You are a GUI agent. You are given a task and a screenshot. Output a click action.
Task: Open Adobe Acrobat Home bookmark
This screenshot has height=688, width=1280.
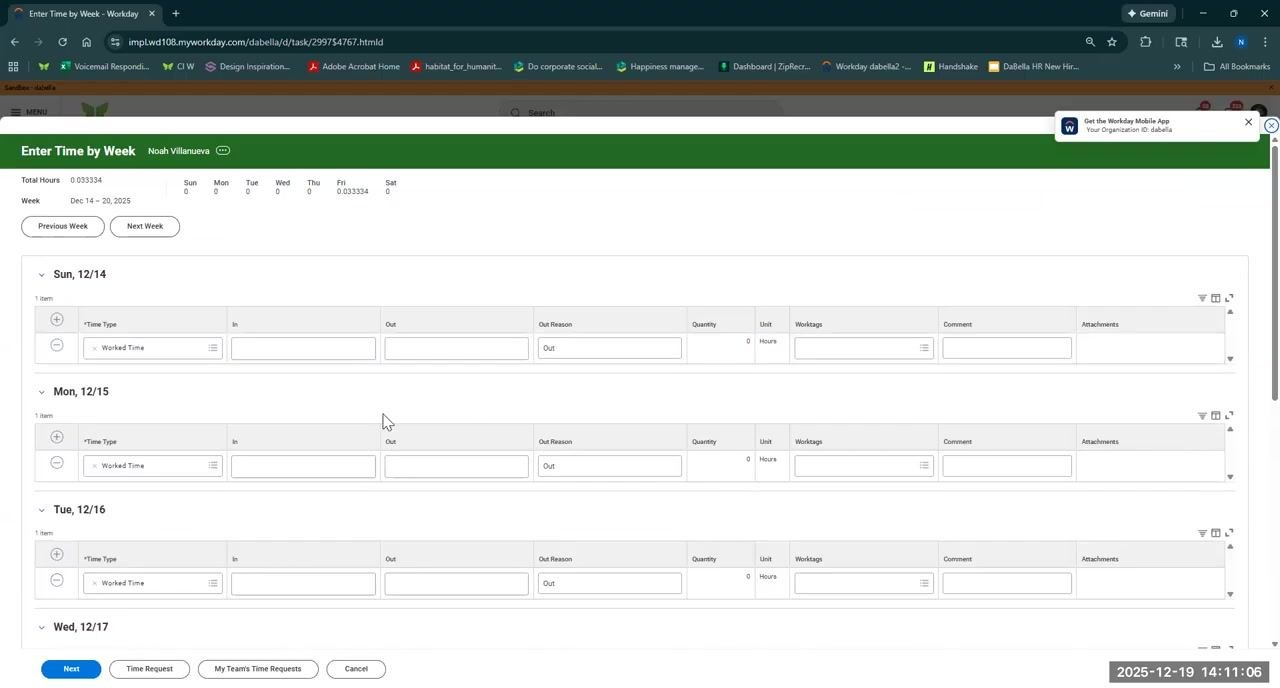point(354,67)
